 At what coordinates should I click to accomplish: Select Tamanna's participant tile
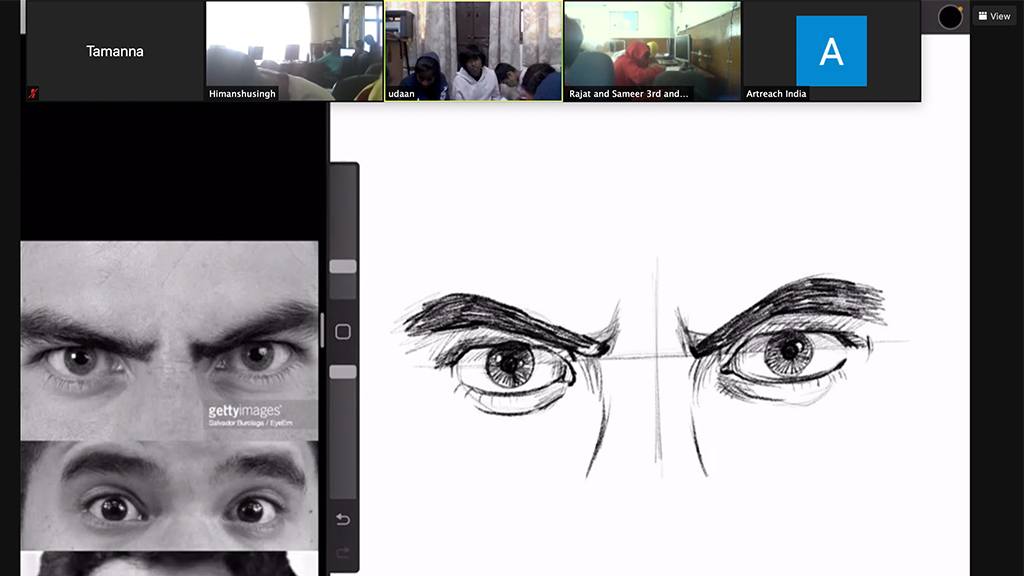click(115, 51)
